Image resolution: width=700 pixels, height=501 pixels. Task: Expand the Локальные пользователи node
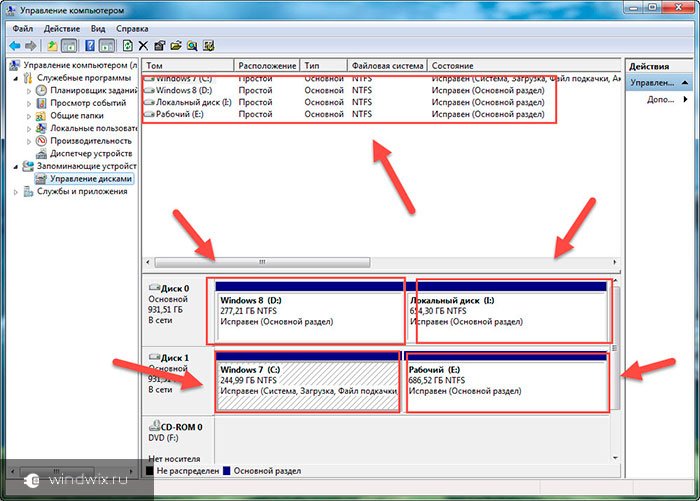(29, 129)
